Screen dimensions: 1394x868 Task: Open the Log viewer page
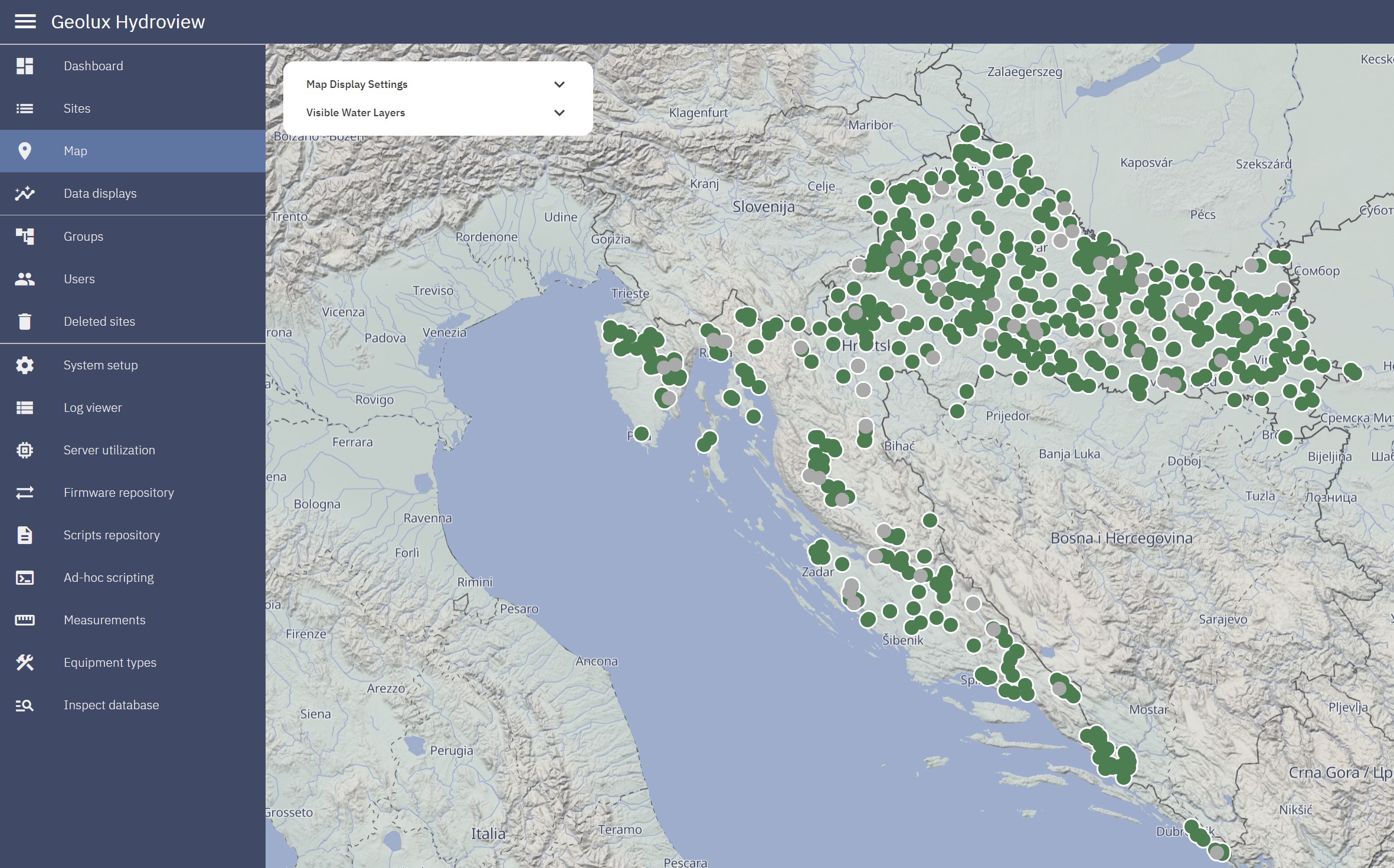93,408
